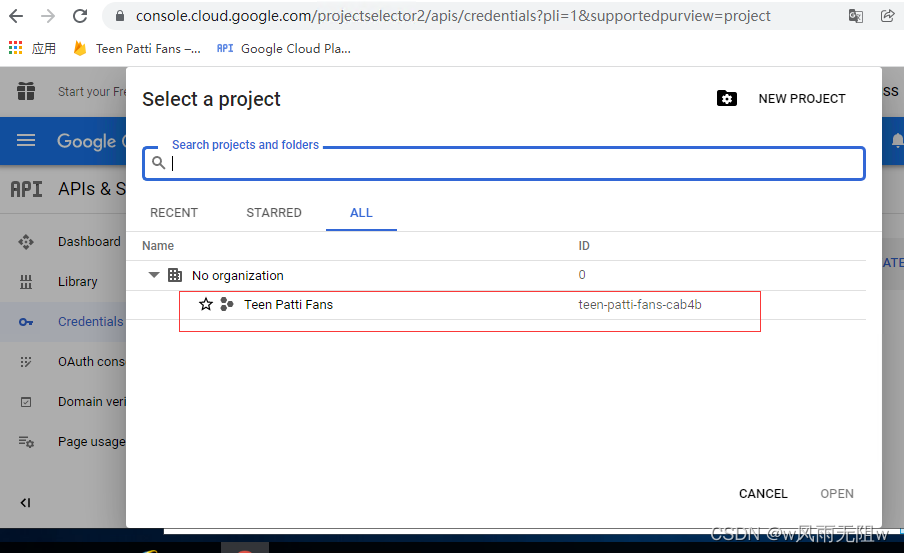Focus the Search projects and folders field
The height and width of the screenshot is (553, 904).
click(x=504, y=163)
